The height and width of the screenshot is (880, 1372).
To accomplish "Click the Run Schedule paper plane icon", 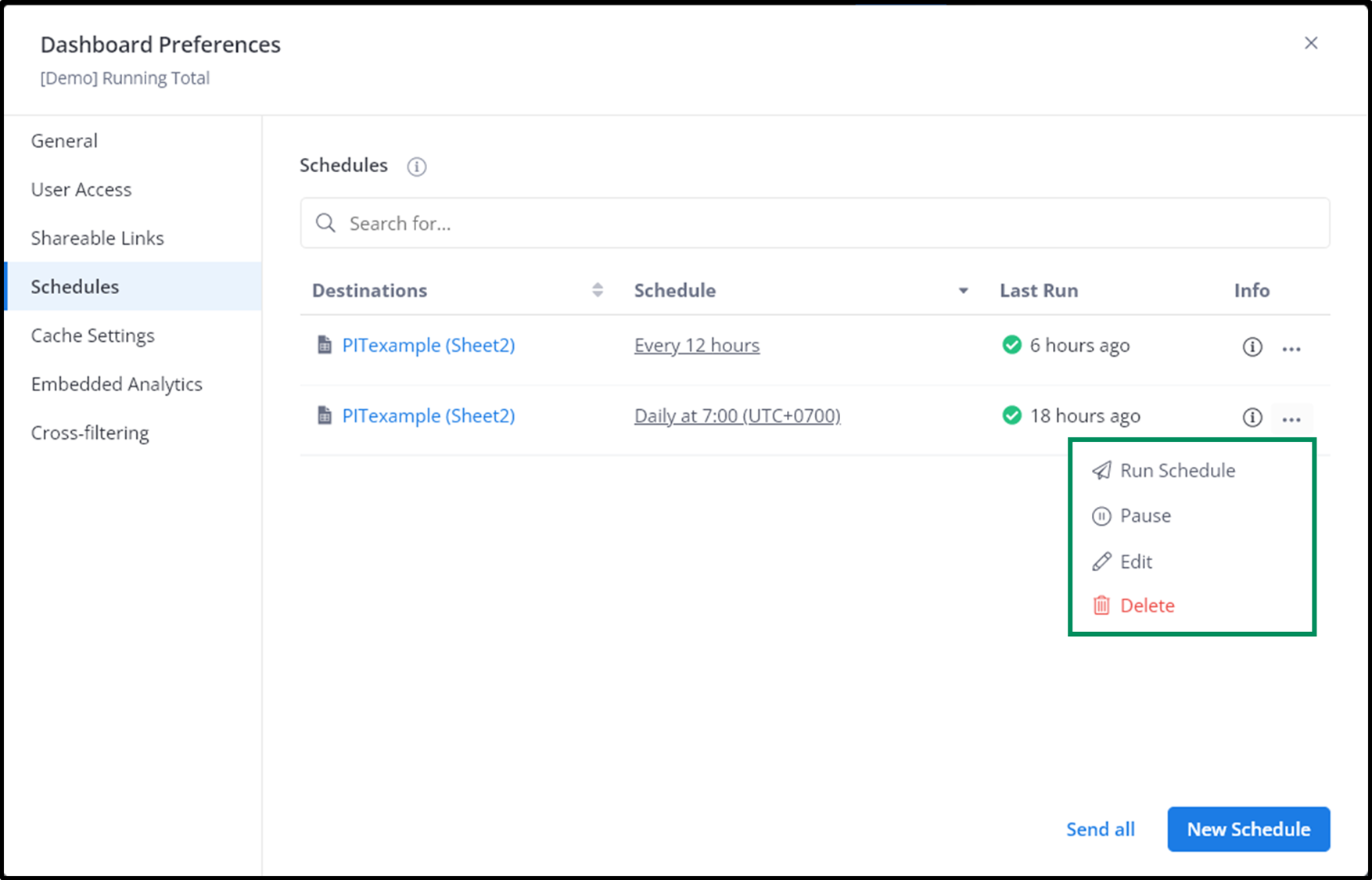I will click(1102, 470).
